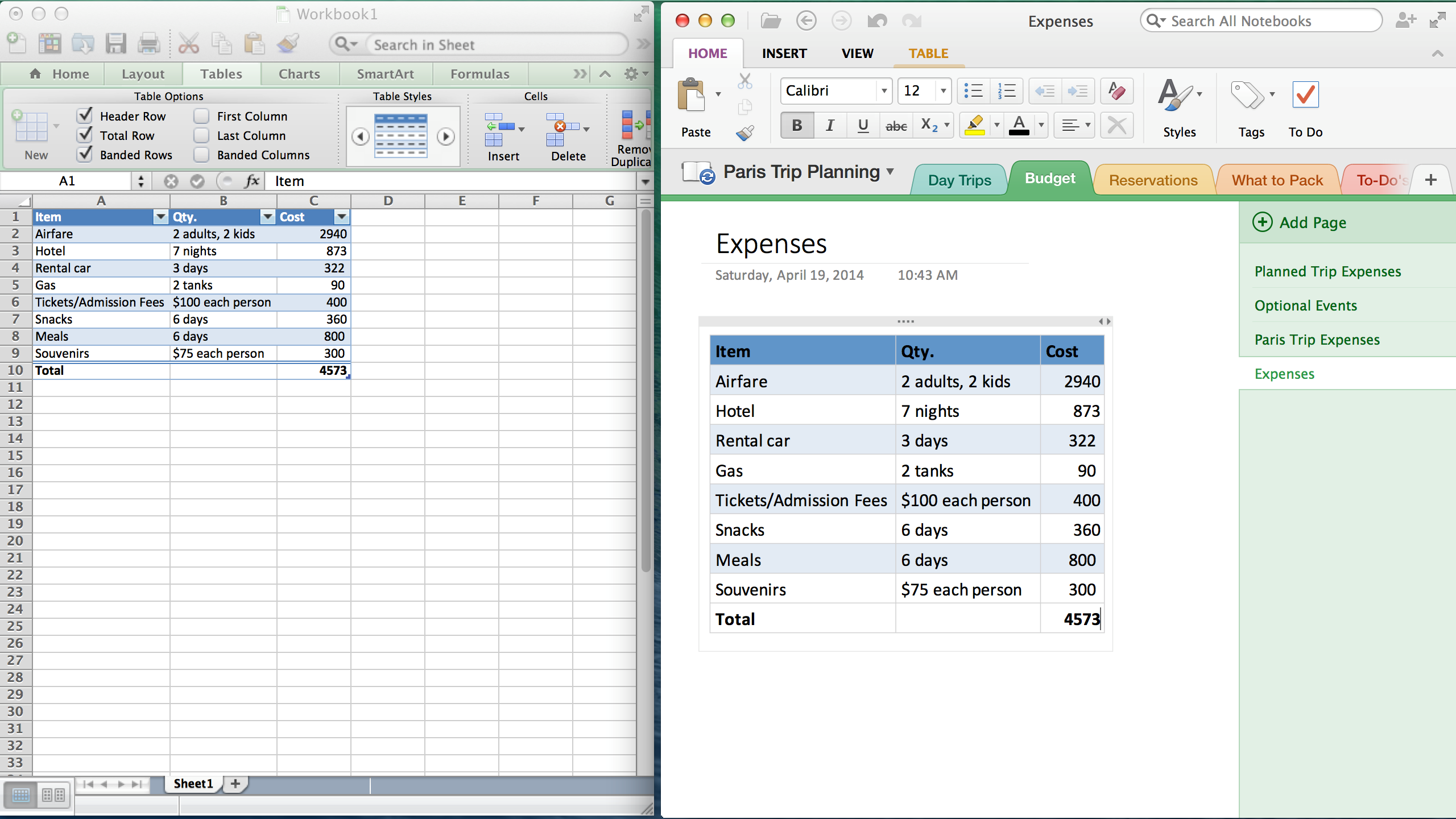
Task: Open the Item column filter dropdown
Action: 160,217
